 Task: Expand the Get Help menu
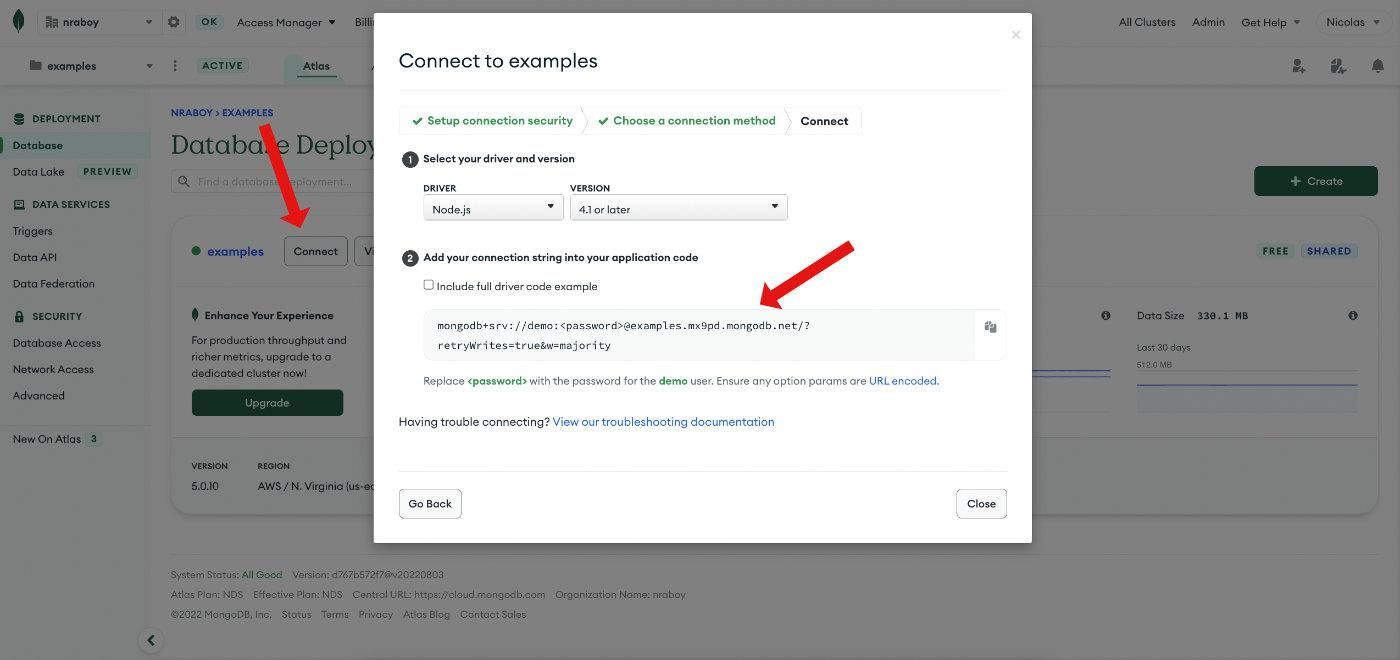[x=1270, y=22]
